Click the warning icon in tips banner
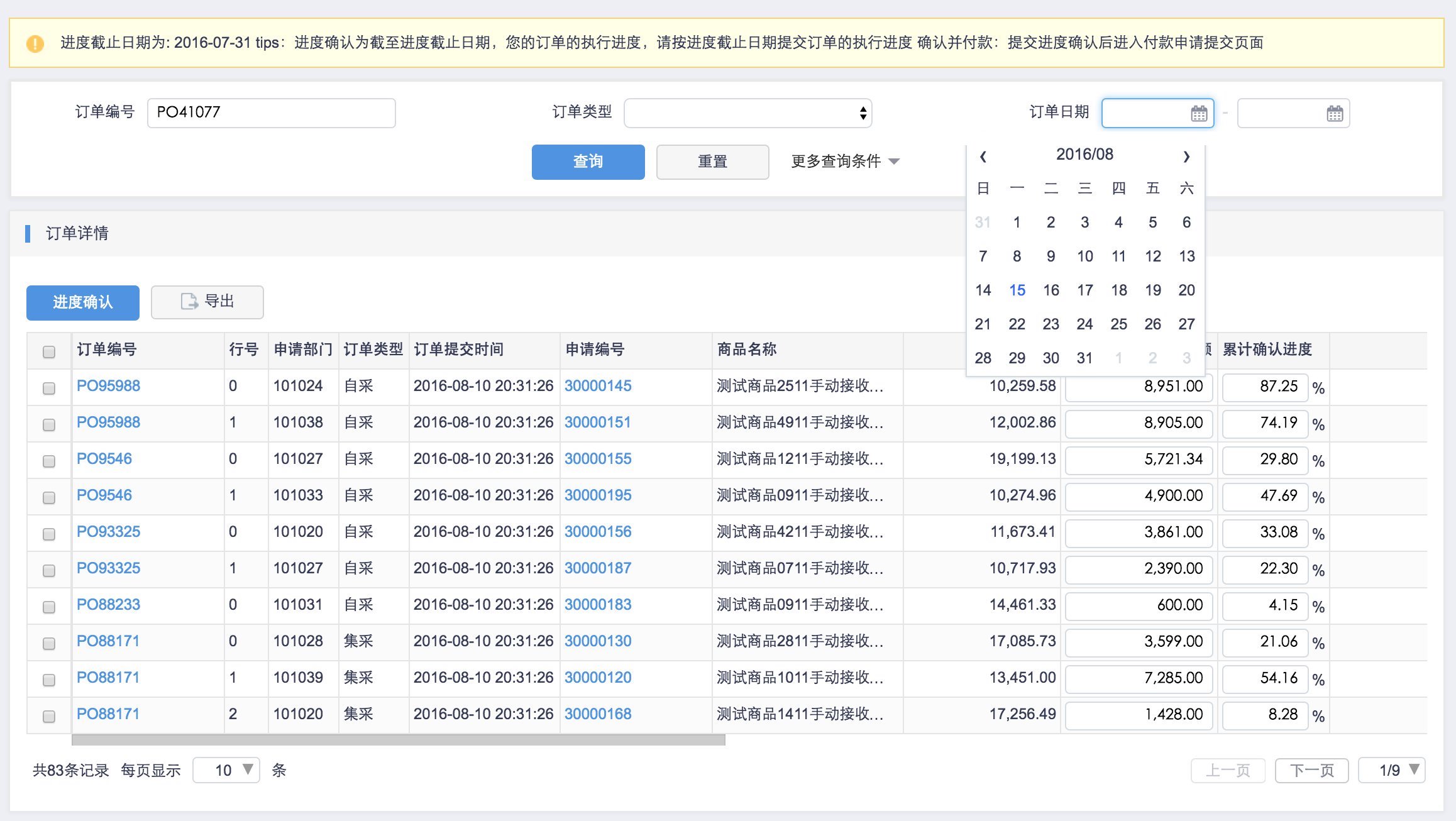The height and width of the screenshot is (821, 1456). click(x=35, y=43)
